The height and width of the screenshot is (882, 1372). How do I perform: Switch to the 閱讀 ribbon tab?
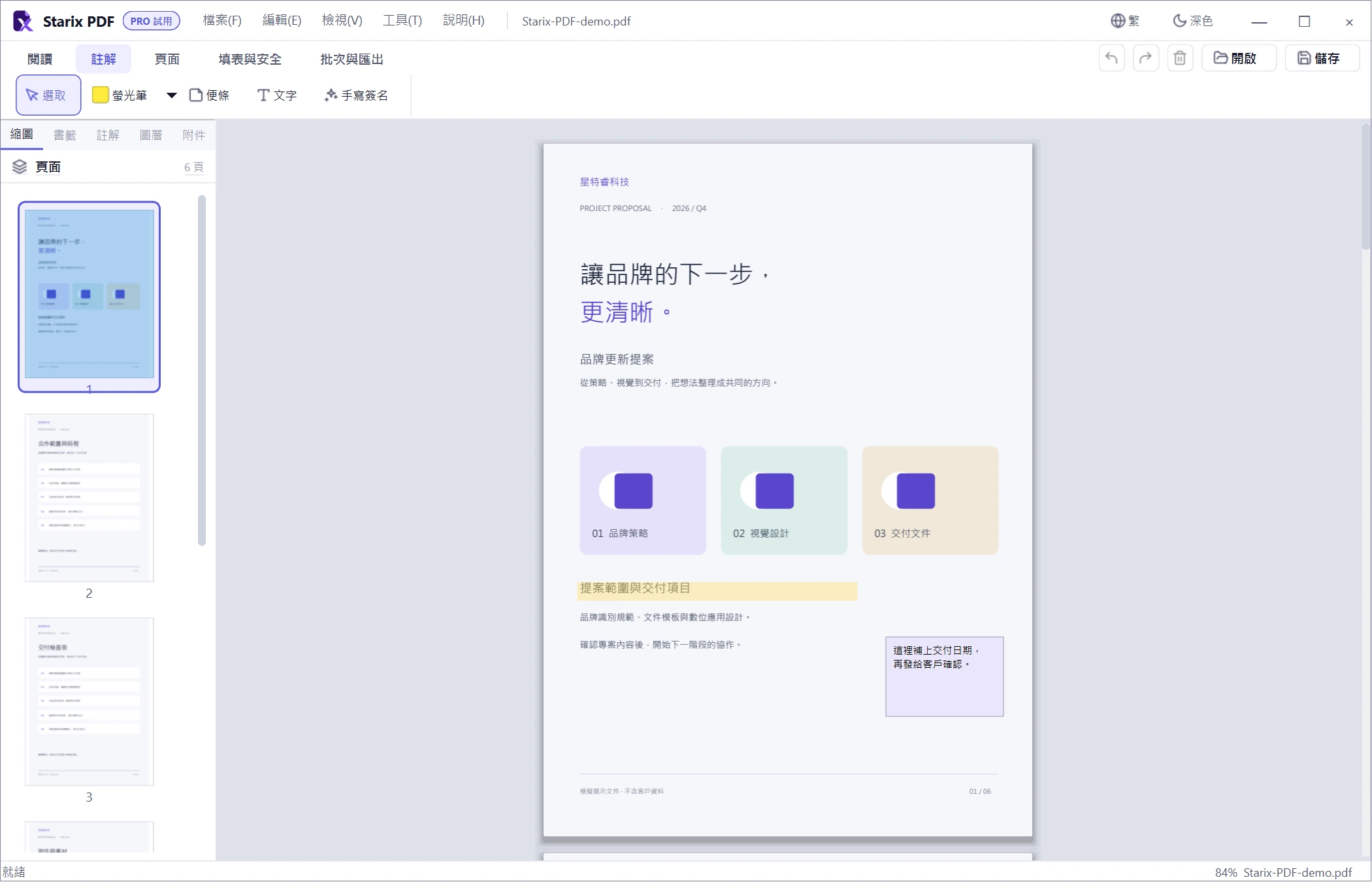point(40,59)
